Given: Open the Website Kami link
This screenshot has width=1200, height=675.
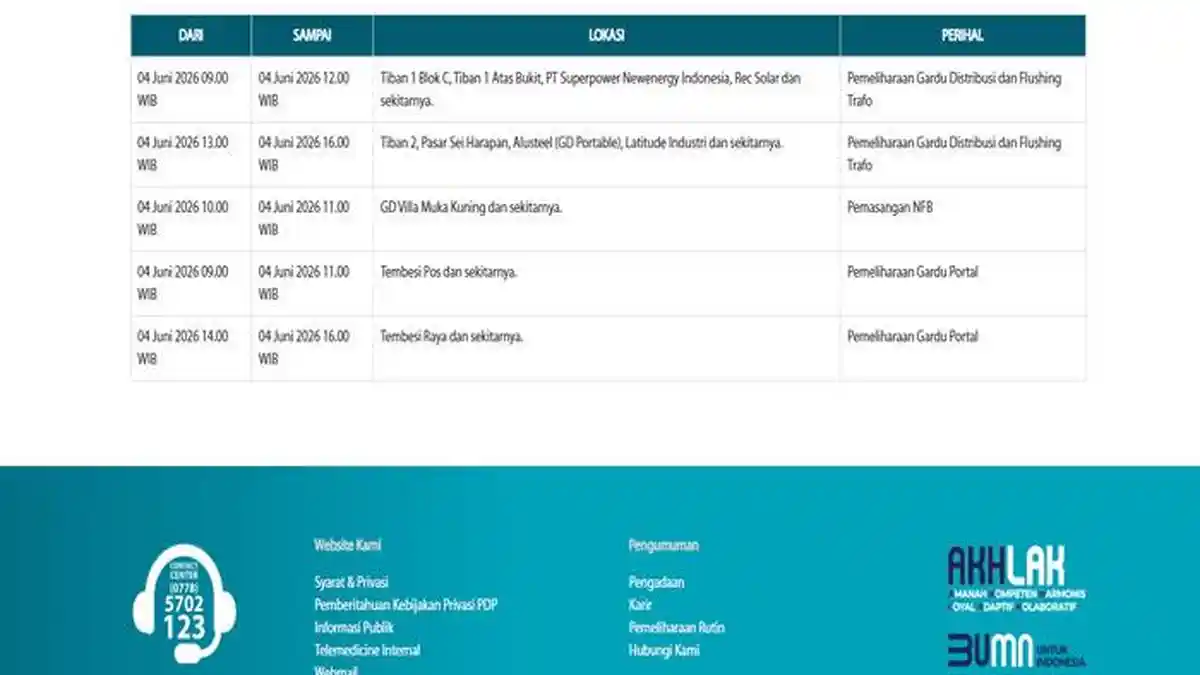Looking at the screenshot, I should click(x=348, y=546).
